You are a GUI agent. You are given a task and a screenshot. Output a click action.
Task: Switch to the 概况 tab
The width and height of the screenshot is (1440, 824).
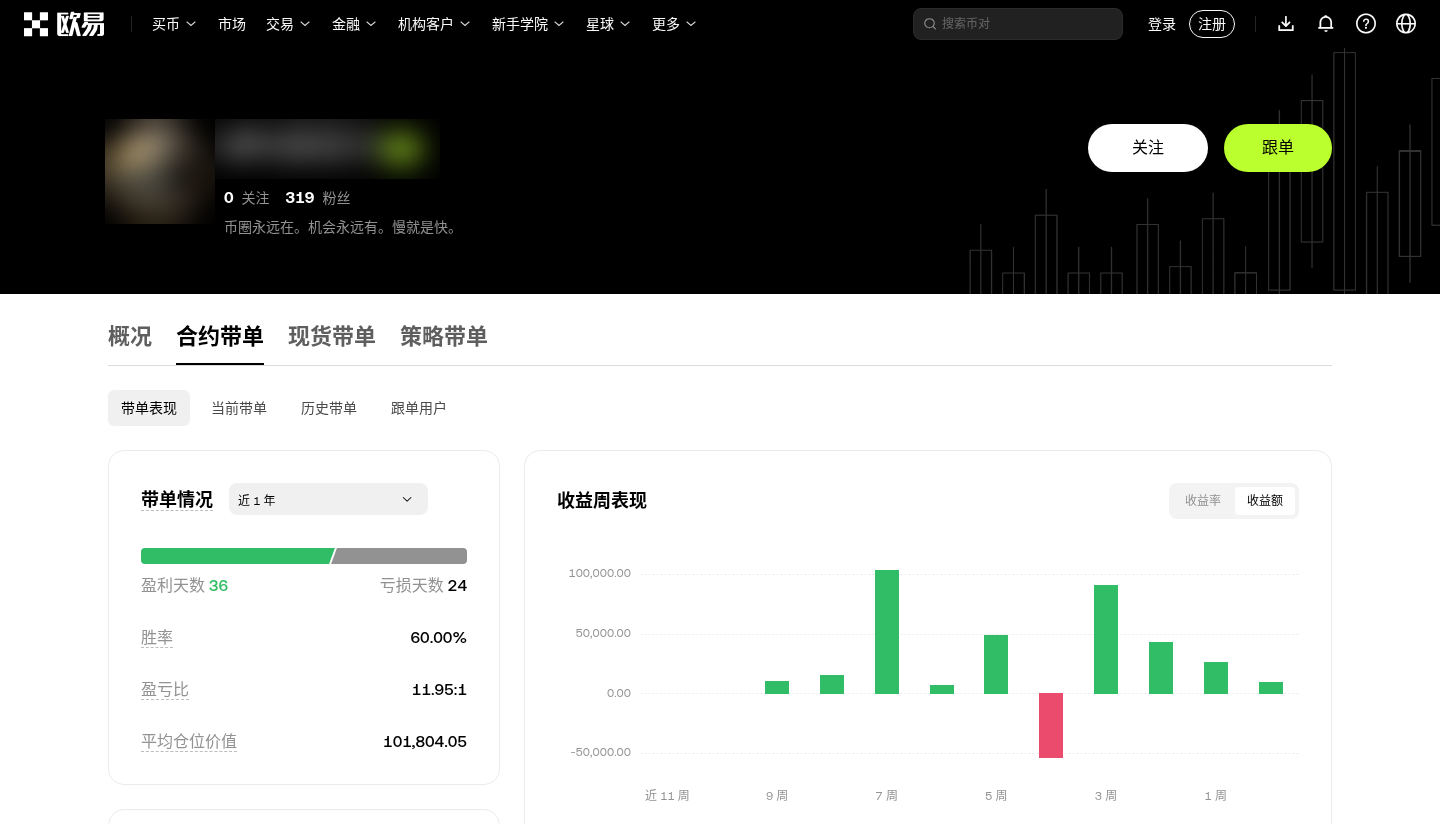click(x=130, y=337)
